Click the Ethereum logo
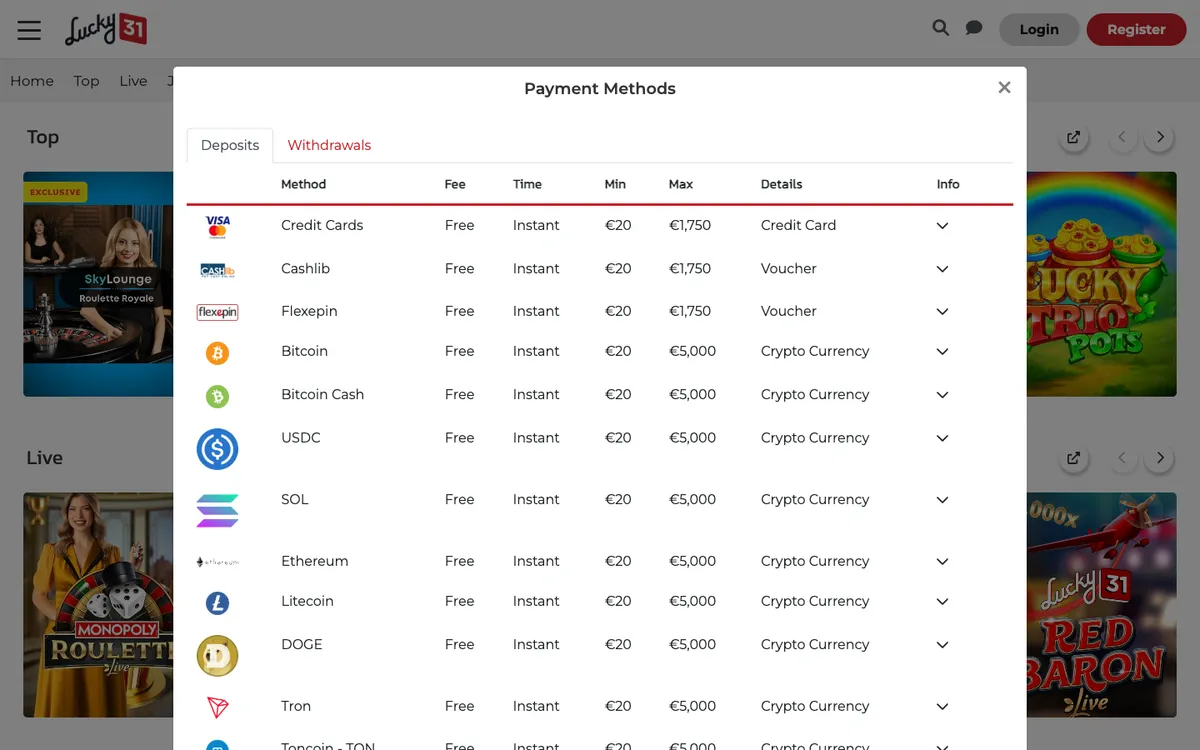The height and width of the screenshot is (750, 1200). click(218, 562)
